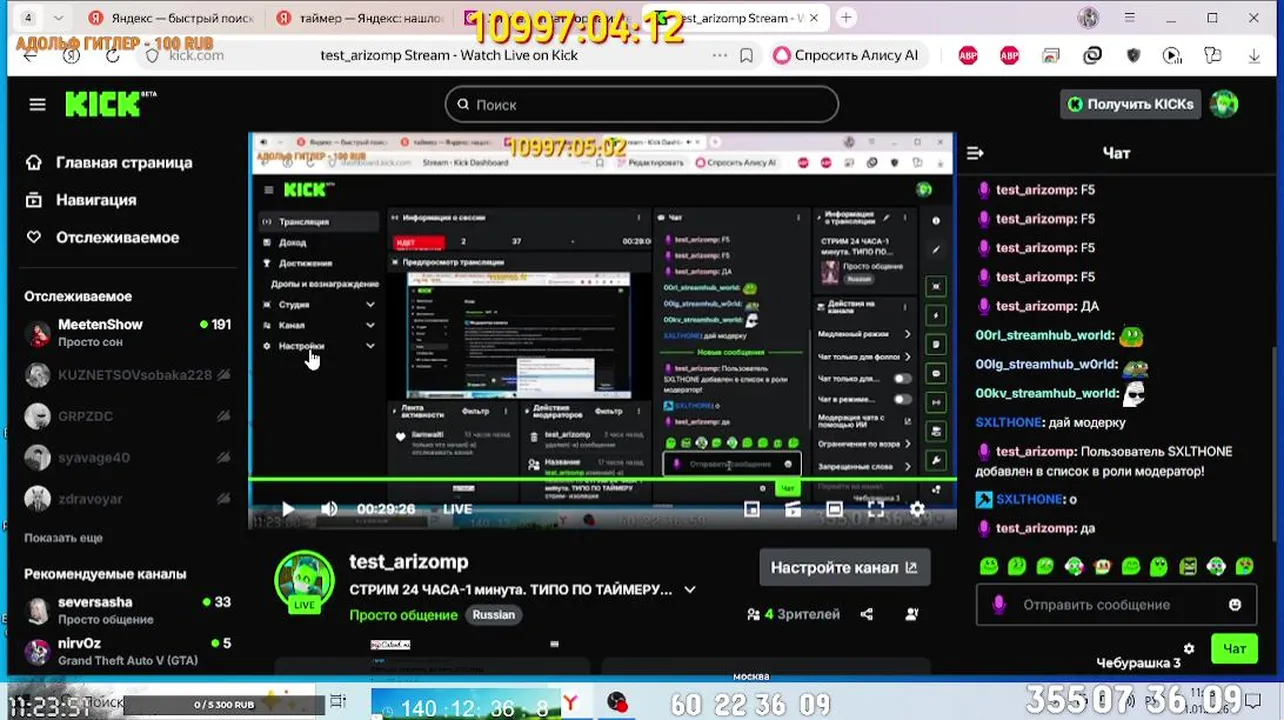1284x720 pixels.
Task: Click 00lg_streamhub_w0rld chat username
Action: [x=1046, y=365]
